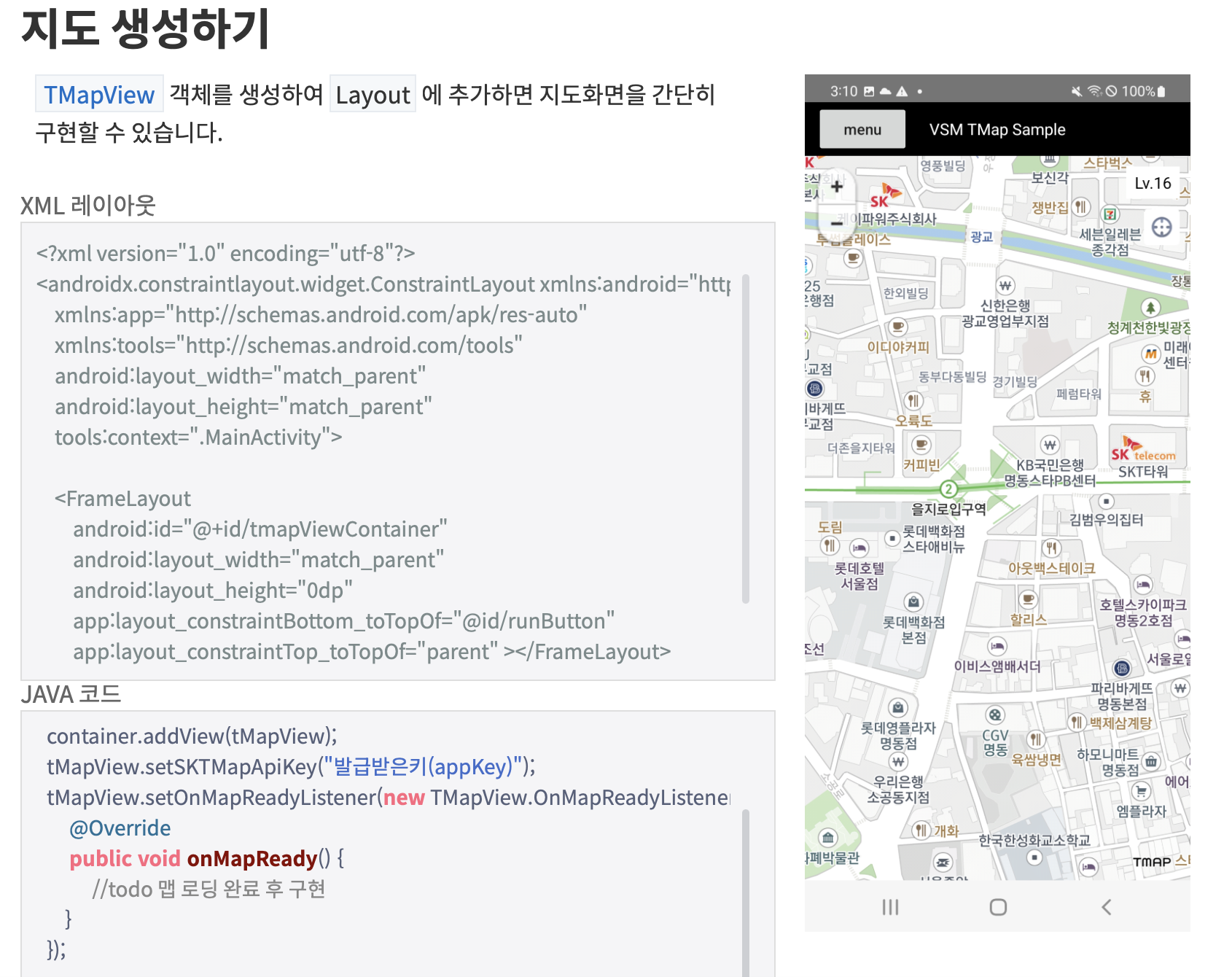Viewport: 1232px width, 977px height.
Task: Click the 100% battery indicator in status bar
Action: [1144, 91]
